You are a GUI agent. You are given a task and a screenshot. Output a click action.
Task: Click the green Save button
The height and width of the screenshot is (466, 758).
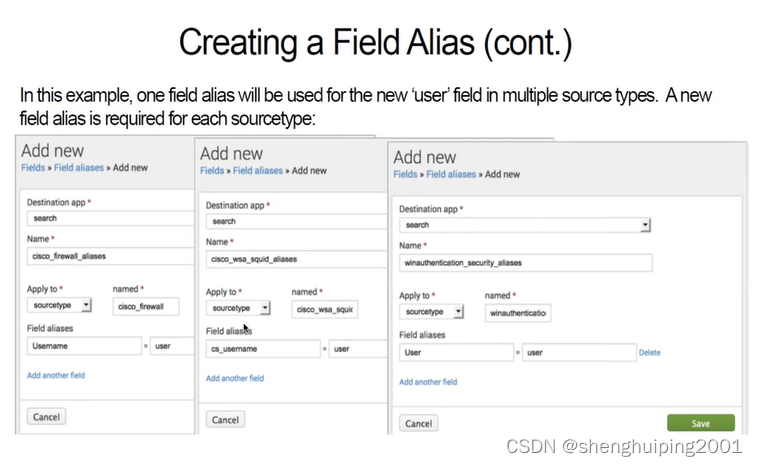(701, 423)
